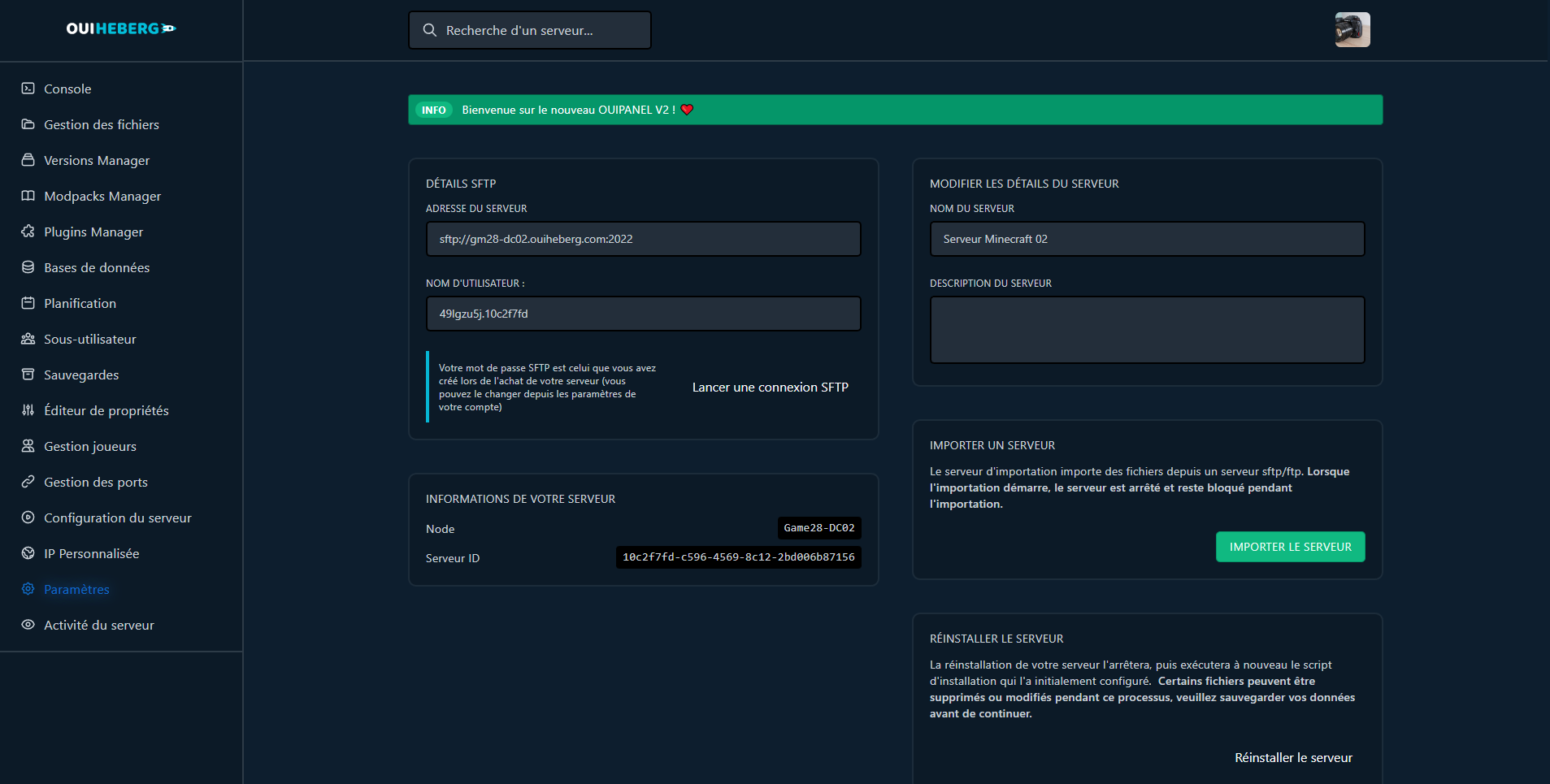Click the globe icon for IP Personnalisée

tap(28, 553)
